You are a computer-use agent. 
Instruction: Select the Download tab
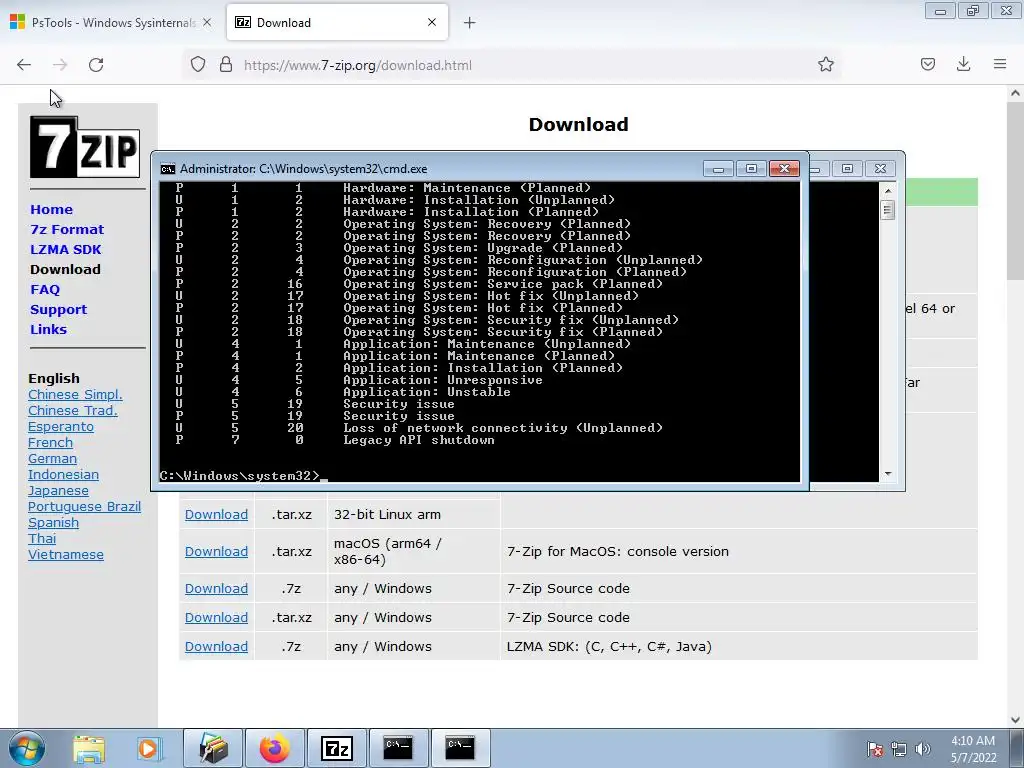pyautogui.click(x=337, y=22)
